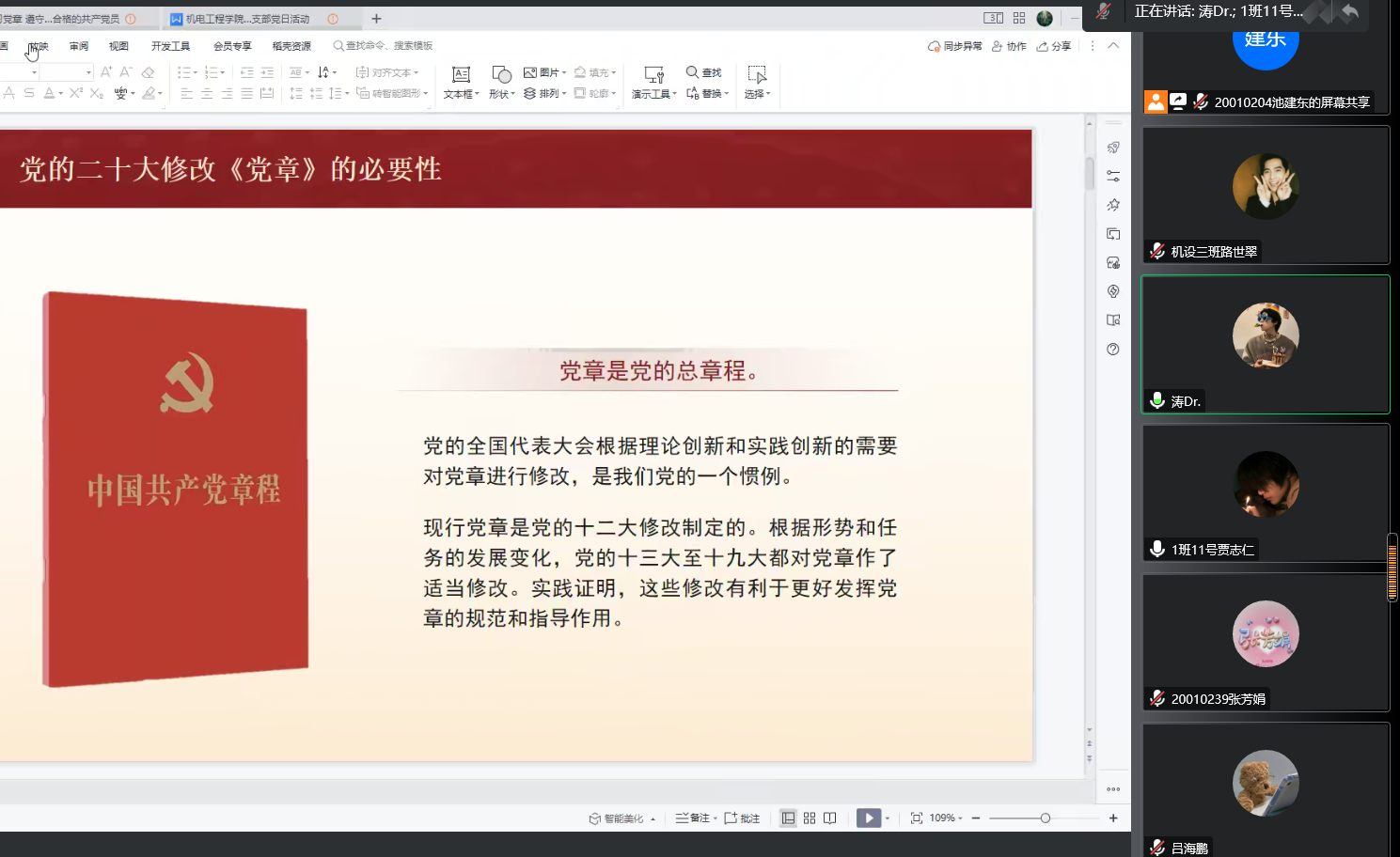Screen dimensions: 1400x857
Task: Expand the 智能美化 menu arrow
Action: (x=653, y=819)
